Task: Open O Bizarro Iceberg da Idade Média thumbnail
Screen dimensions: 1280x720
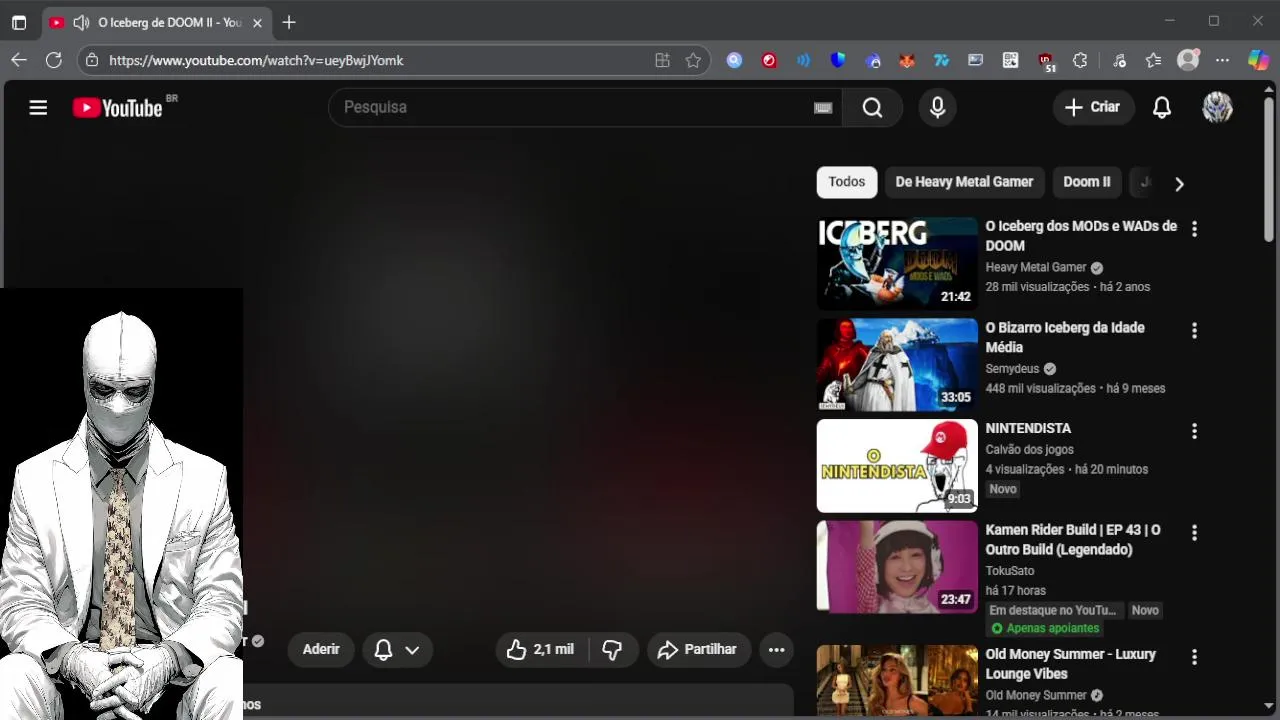Action: pyautogui.click(x=897, y=365)
